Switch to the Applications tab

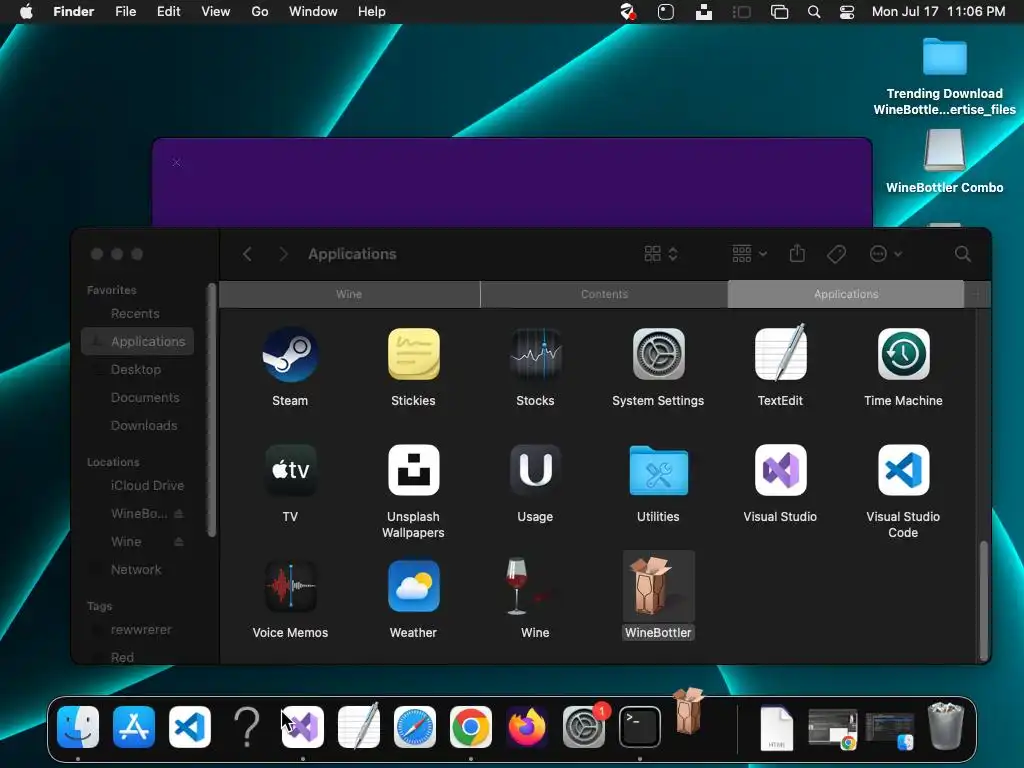tap(846, 294)
